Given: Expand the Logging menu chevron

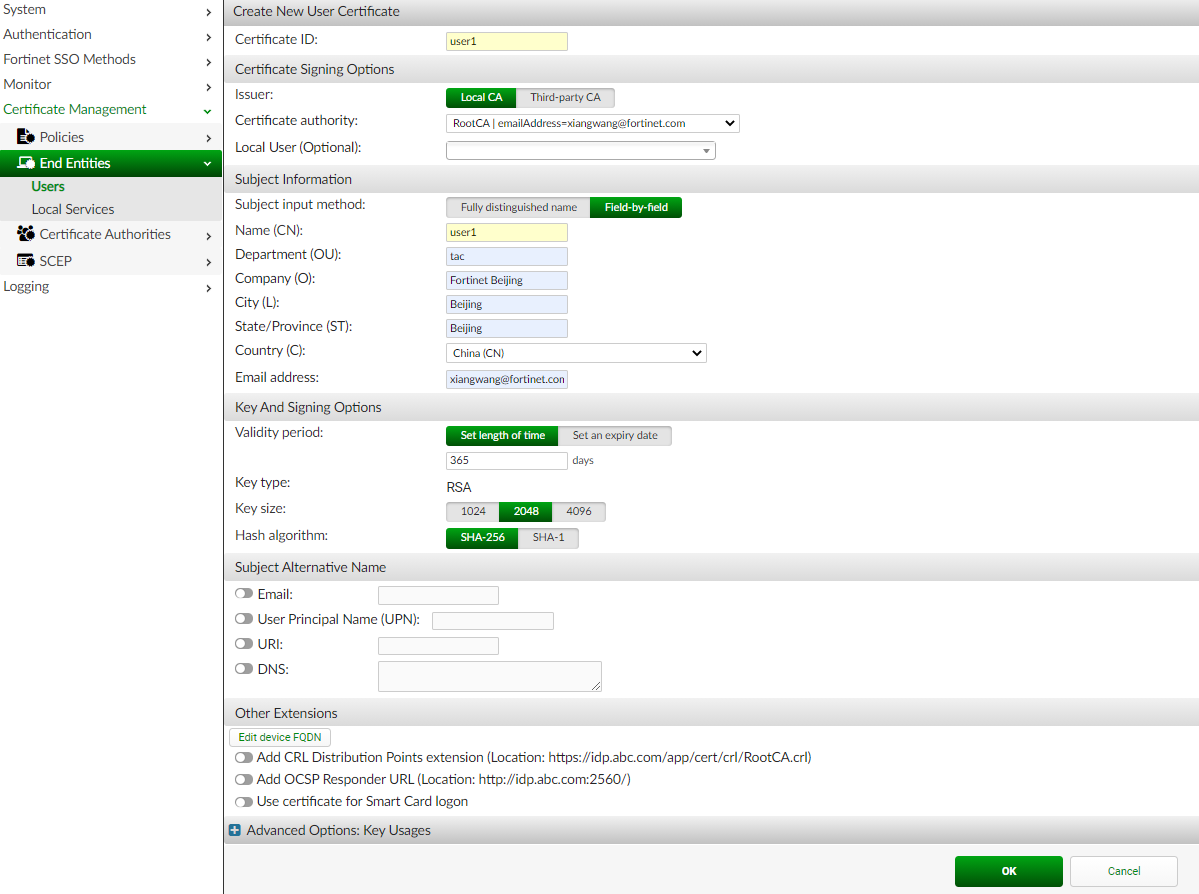Looking at the screenshot, I should pyautogui.click(x=208, y=288).
